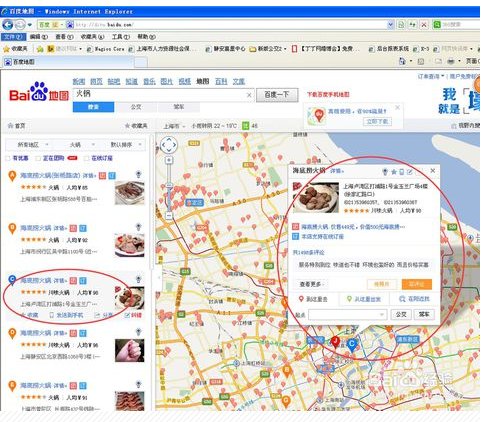This screenshot has width=486, height=422.
Task: Open the 文件 menu
Action: click(13, 37)
